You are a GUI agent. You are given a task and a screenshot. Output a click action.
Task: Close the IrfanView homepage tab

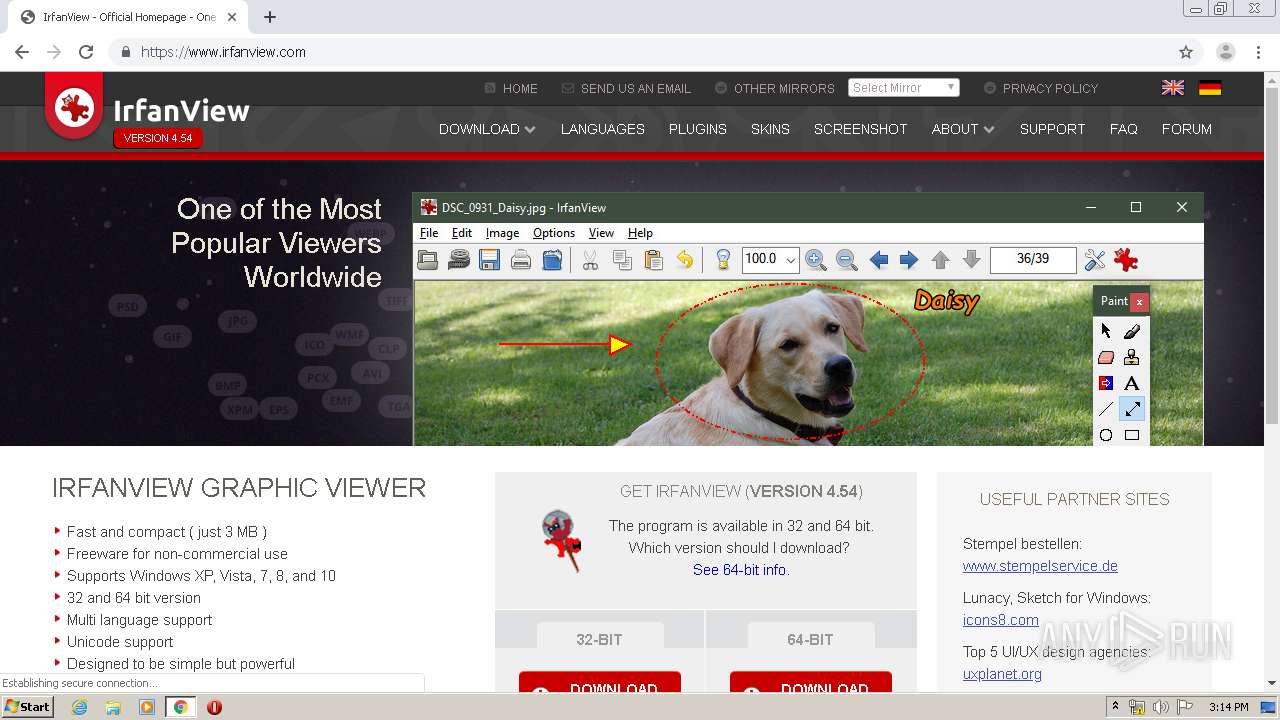click(x=232, y=17)
